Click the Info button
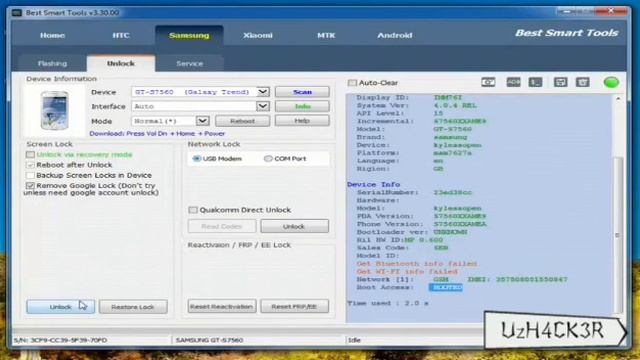The width and height of the screenshot is (640, 360). click(x=302, y=106)
